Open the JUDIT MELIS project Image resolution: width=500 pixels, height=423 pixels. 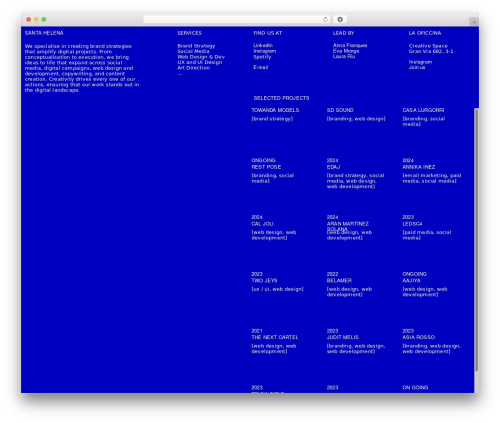click(343, 337)
